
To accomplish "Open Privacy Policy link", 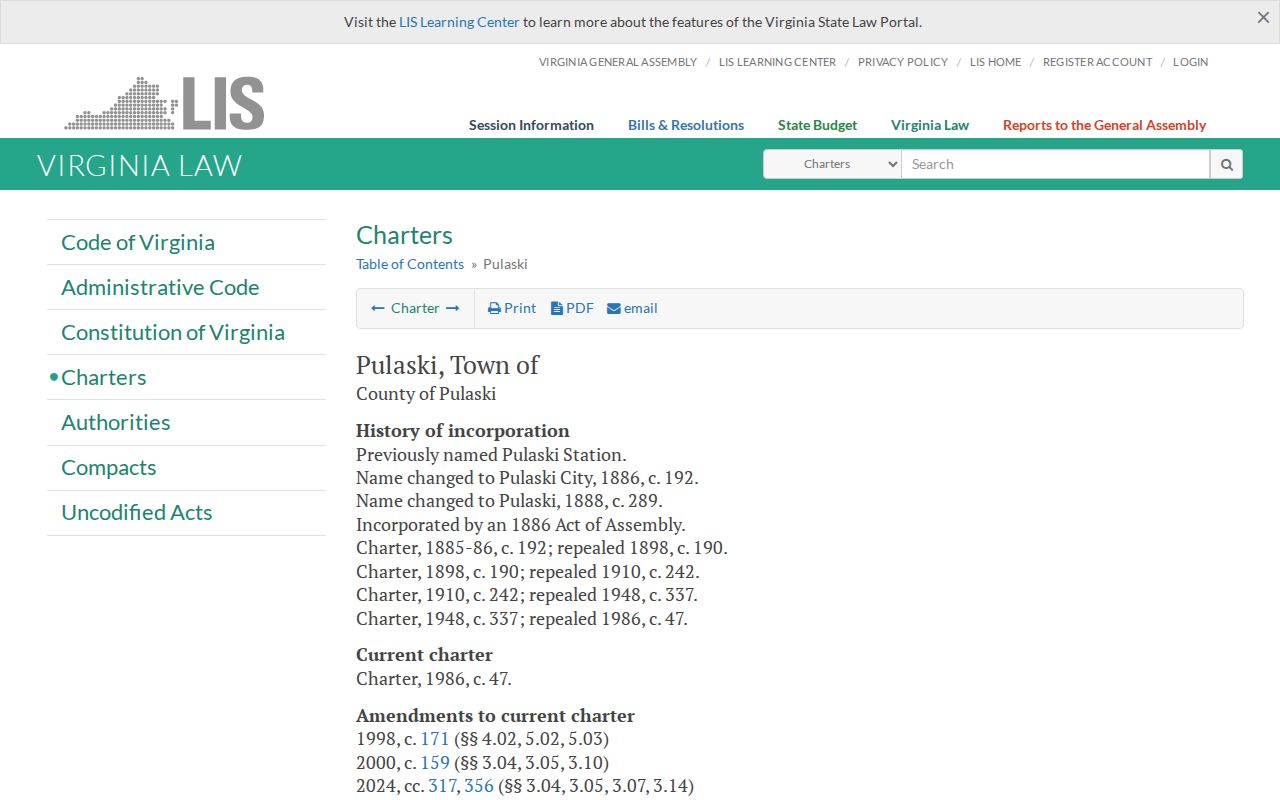I will pos(903,62).
